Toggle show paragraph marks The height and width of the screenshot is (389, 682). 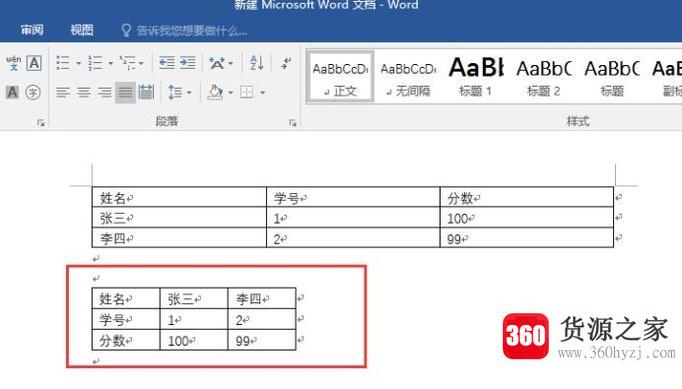point(286,64)
